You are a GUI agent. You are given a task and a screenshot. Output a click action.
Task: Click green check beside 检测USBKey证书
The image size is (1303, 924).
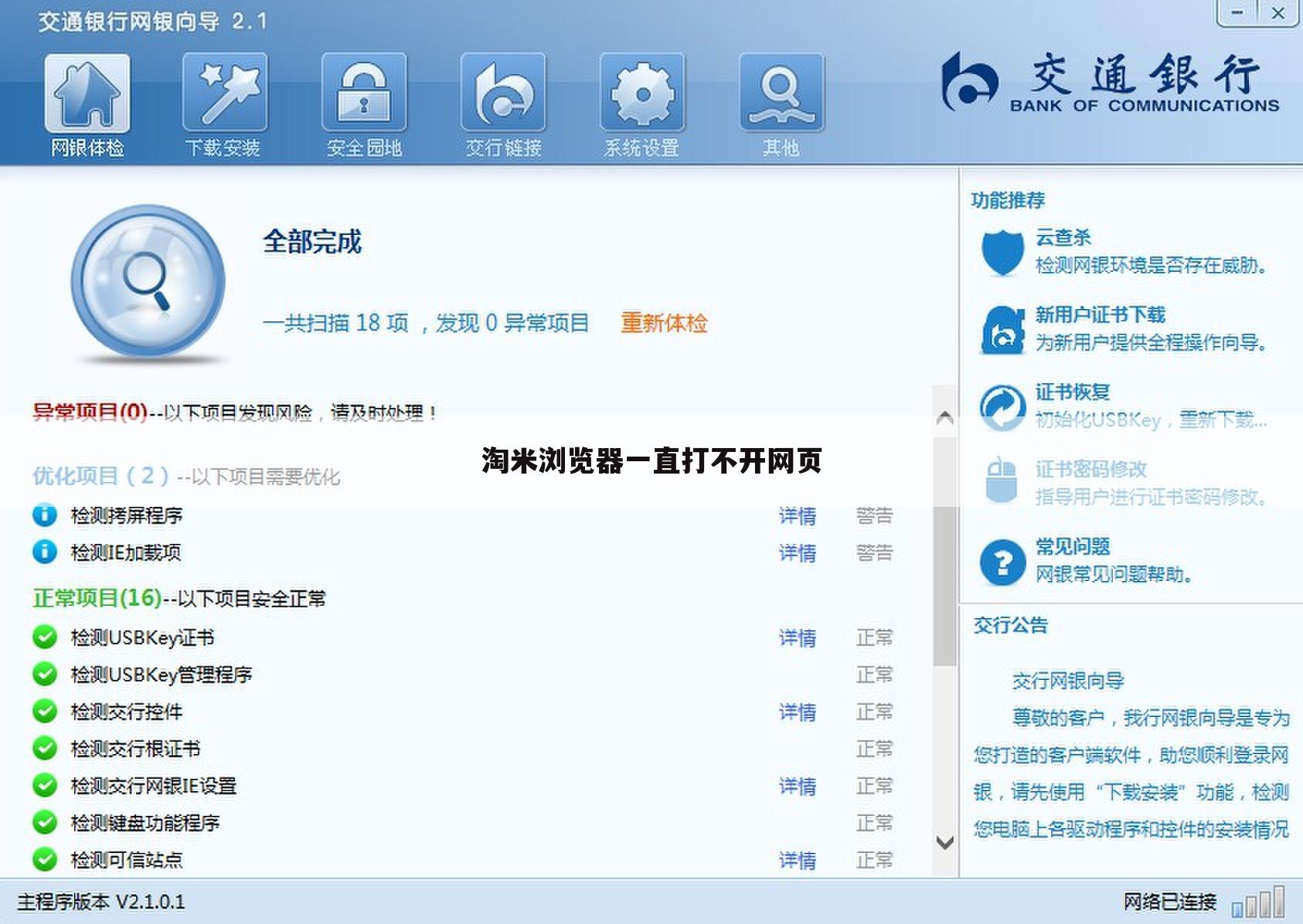(x=45, y=637)
